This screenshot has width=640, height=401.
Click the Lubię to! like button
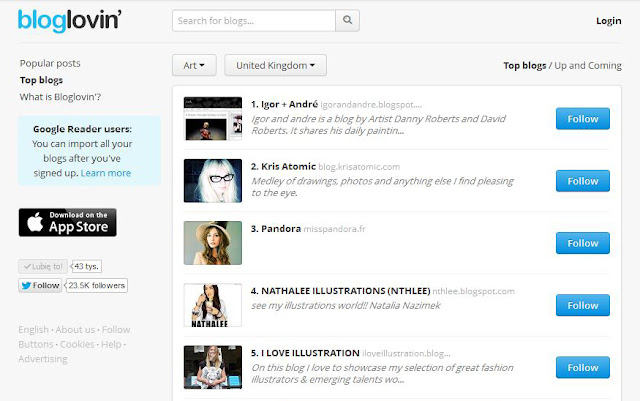[43, 266]
